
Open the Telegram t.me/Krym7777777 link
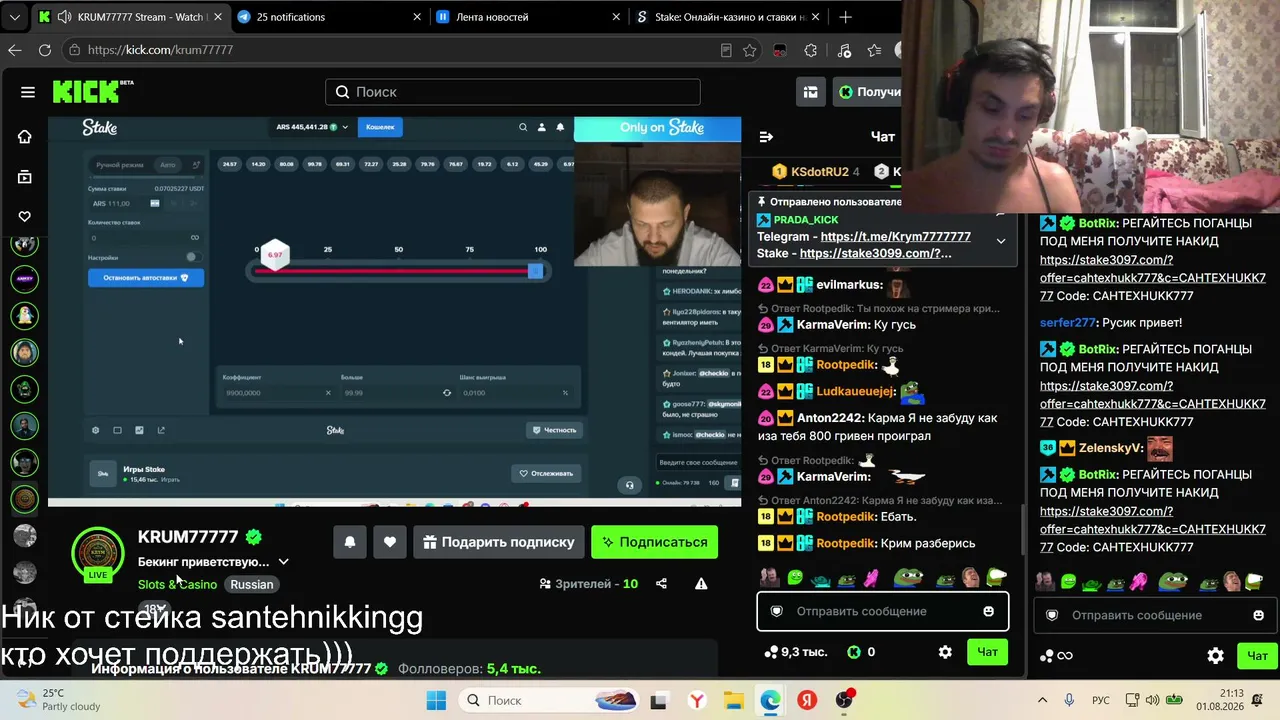point(895,237)
